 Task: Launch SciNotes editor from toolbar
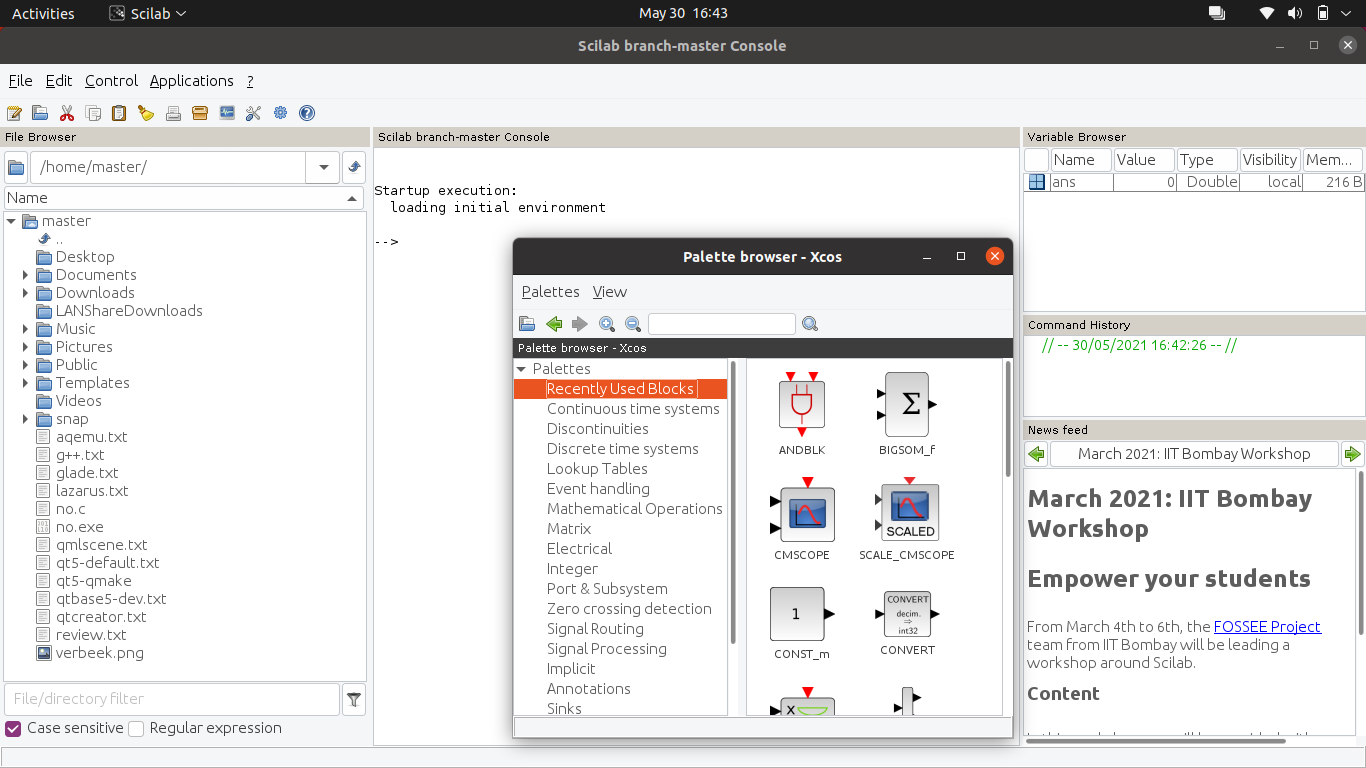point(14,113)
